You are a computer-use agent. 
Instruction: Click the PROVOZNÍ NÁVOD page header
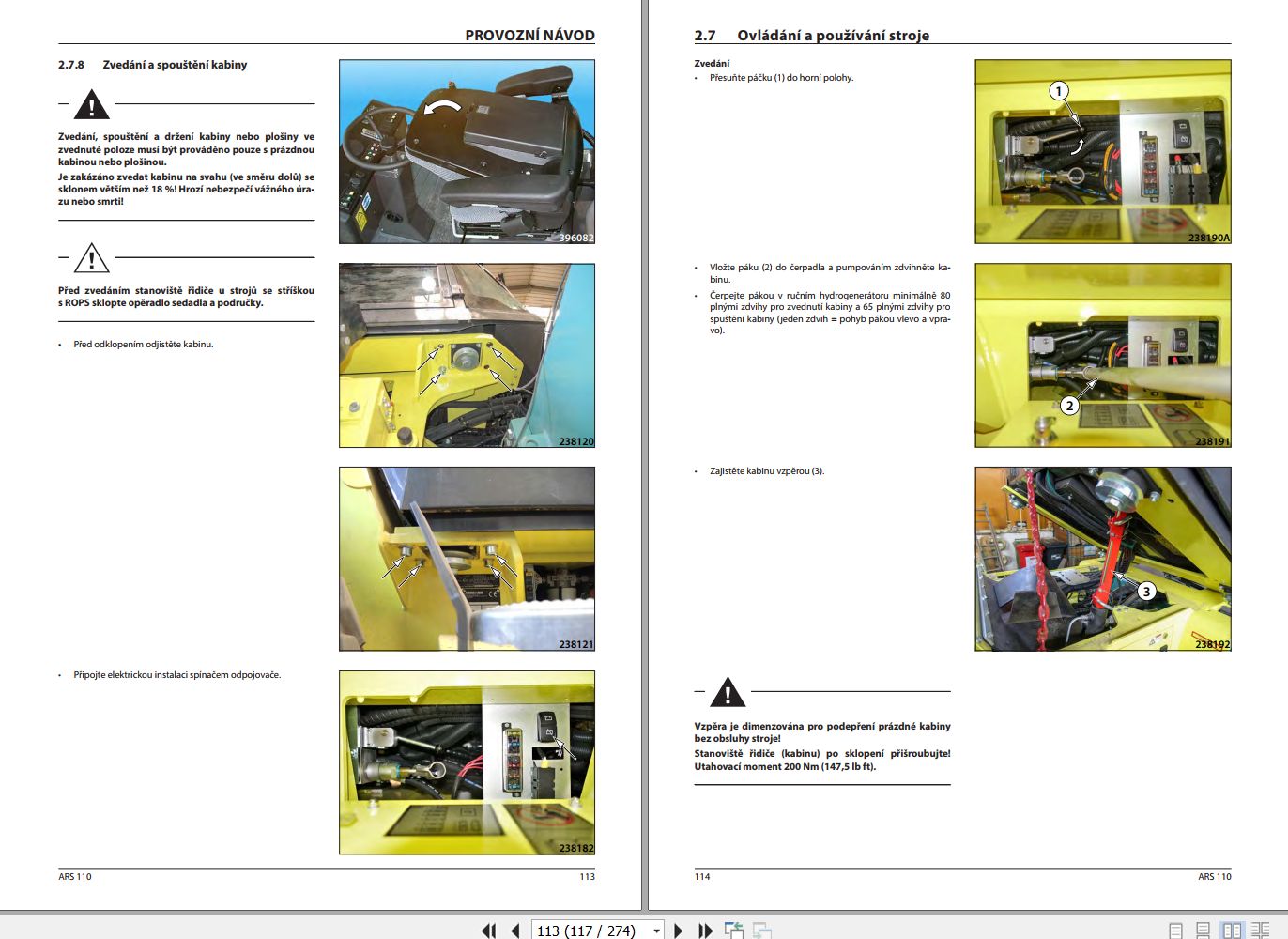(529, 35)
